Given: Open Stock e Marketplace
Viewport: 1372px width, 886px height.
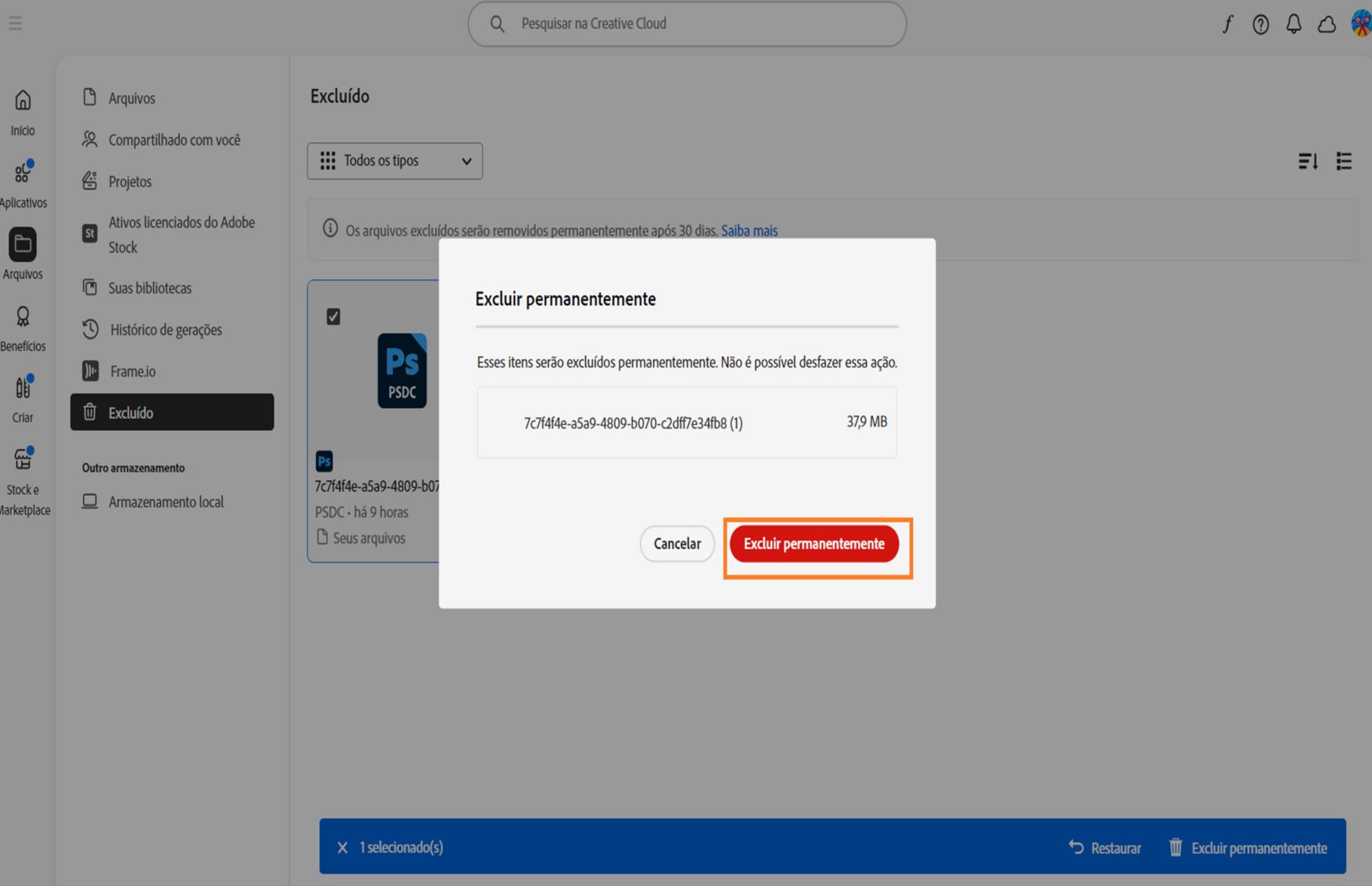Looking at the screenshot, I should [x=24, y=481].
